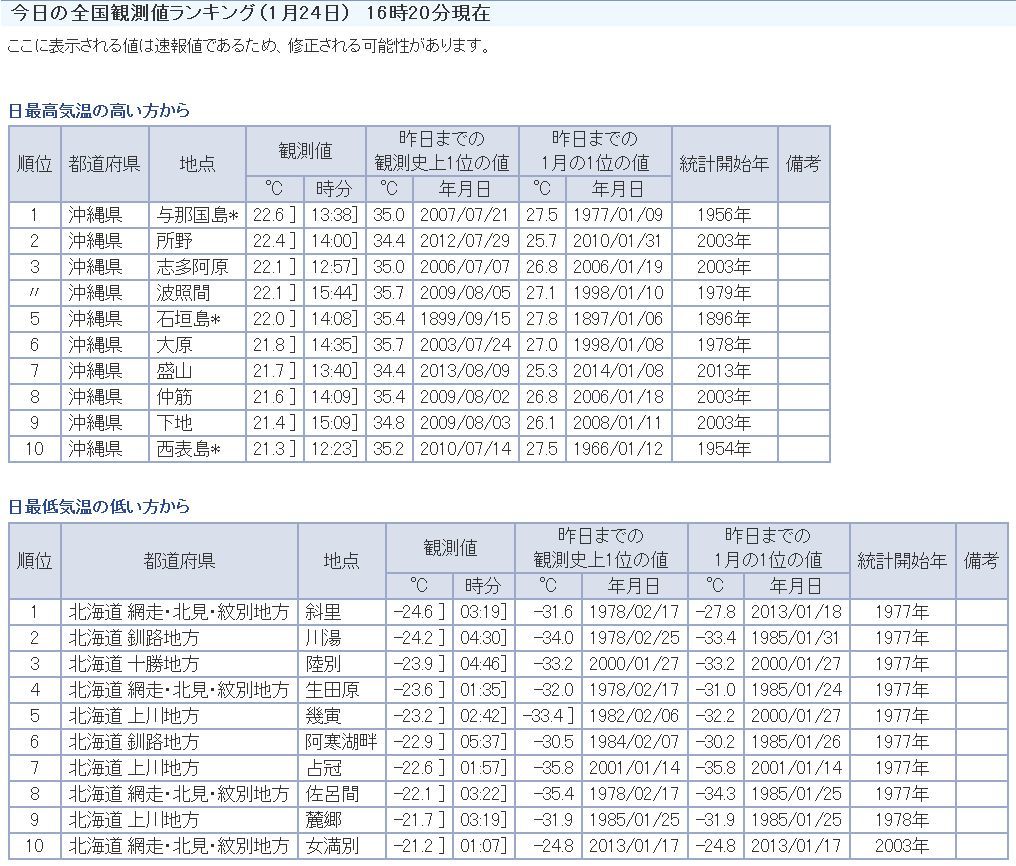Click 備考 header in the low temperature table
Screen dimensions: 1016x866
click(981, 560)
